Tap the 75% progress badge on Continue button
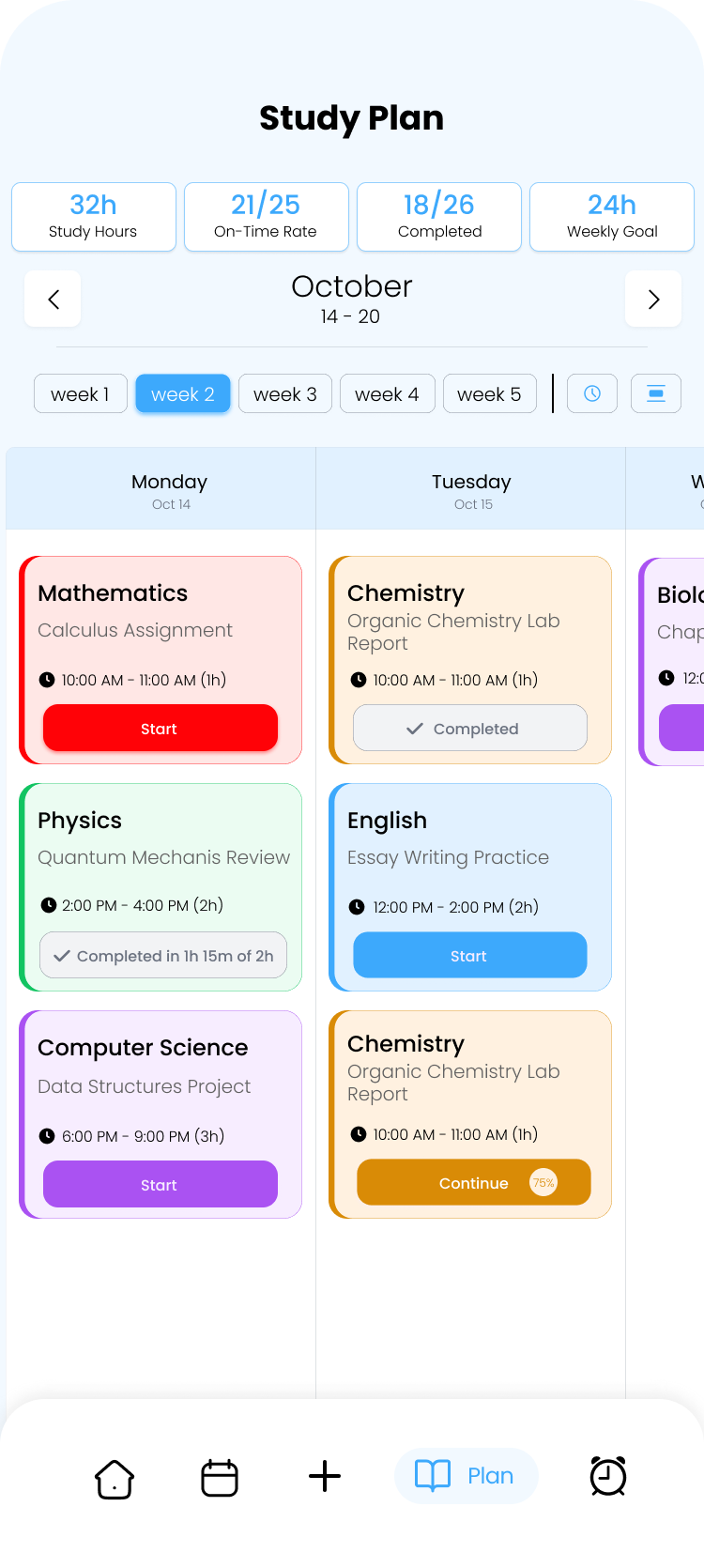Image resolution: width=704 pixels, height=1568 pixels. [544, 1182]
